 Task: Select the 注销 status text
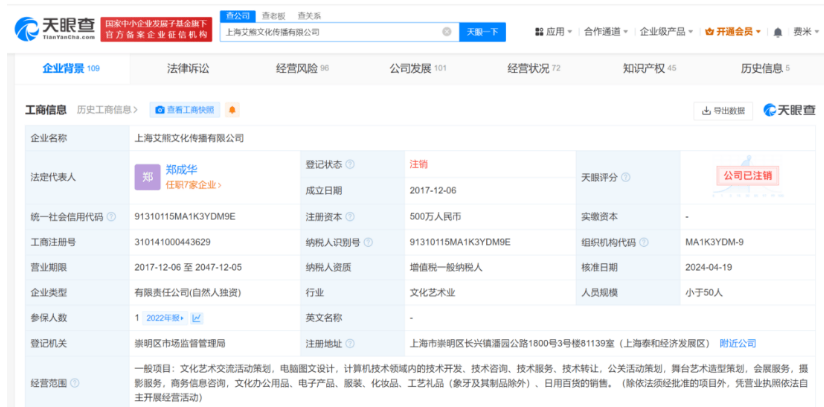[x=419, y=164]
